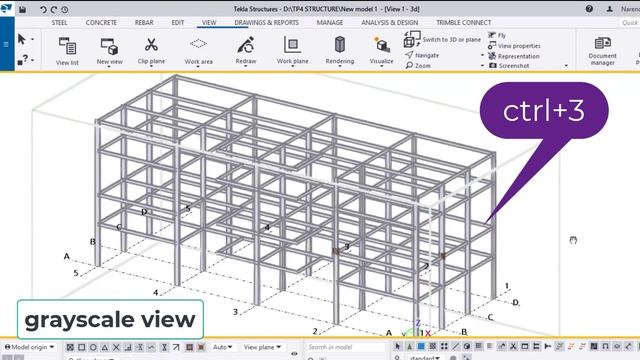Expand the Zoom dropdown arrow

(482, 65)
